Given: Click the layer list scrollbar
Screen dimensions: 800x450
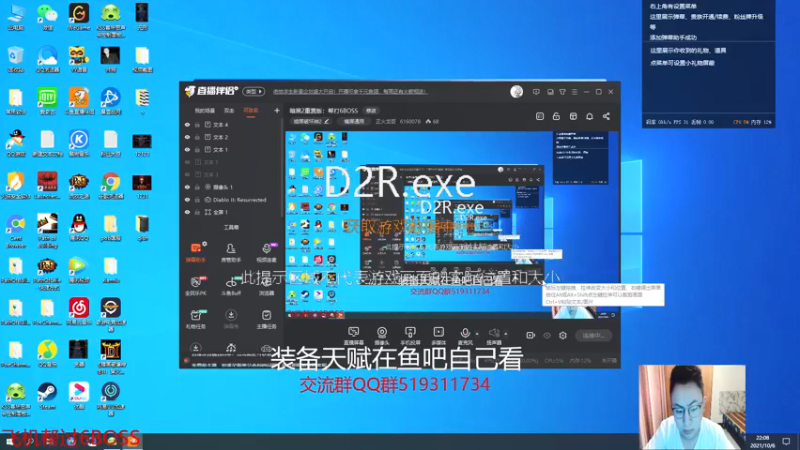Looking at the screenshot, I should point(282,168).
